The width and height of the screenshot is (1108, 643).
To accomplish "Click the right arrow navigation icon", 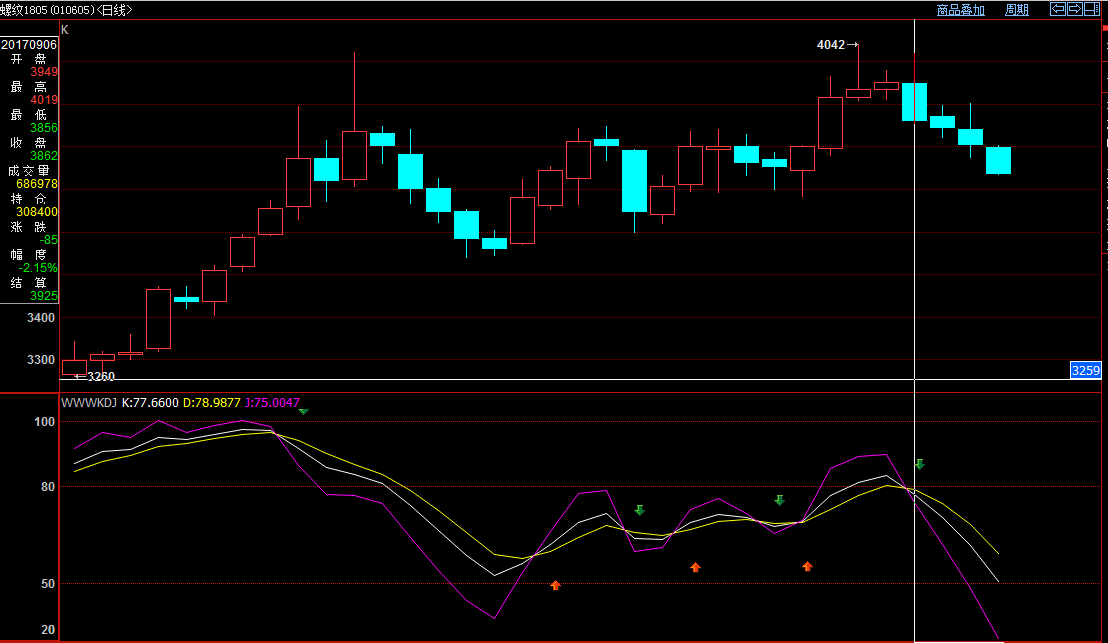I will [x=1075, y=9].
